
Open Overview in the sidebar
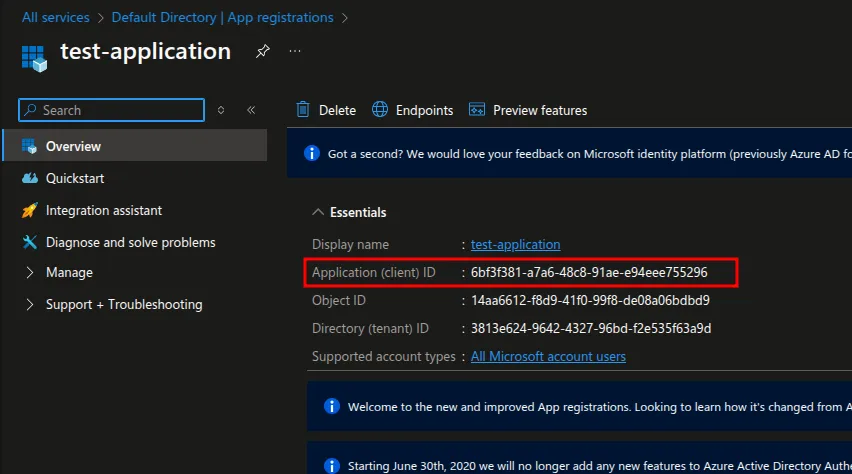click(135, 146)
